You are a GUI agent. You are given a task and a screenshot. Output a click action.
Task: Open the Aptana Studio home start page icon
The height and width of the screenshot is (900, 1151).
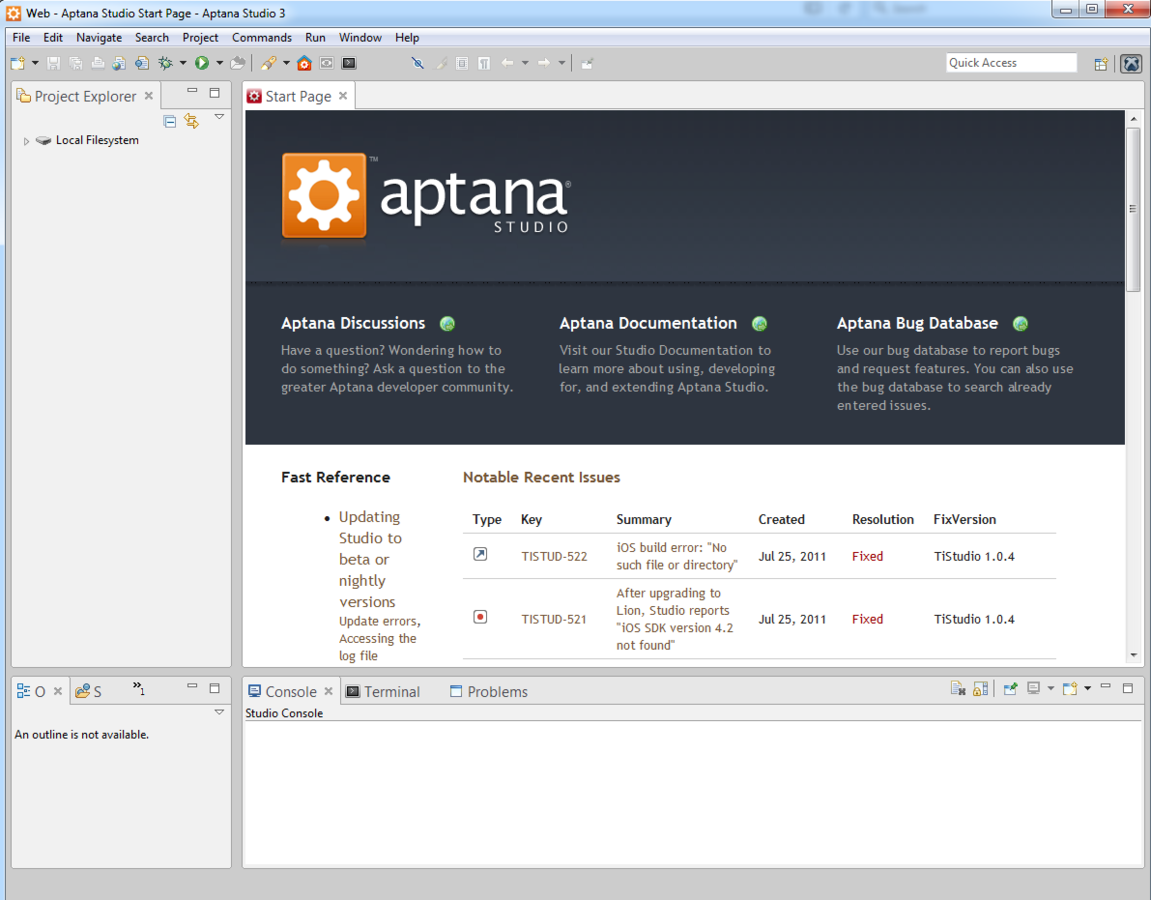click(x=304, y=63)
